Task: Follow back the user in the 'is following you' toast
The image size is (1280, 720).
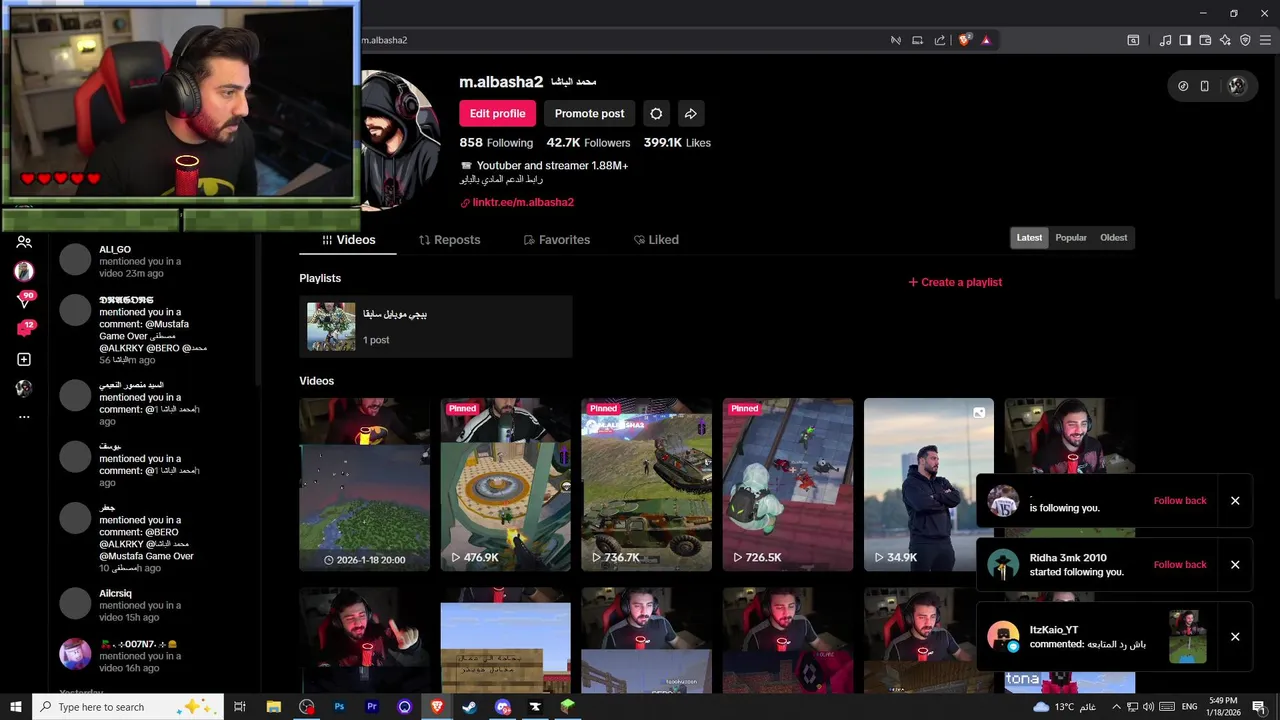Action: 1180,501
